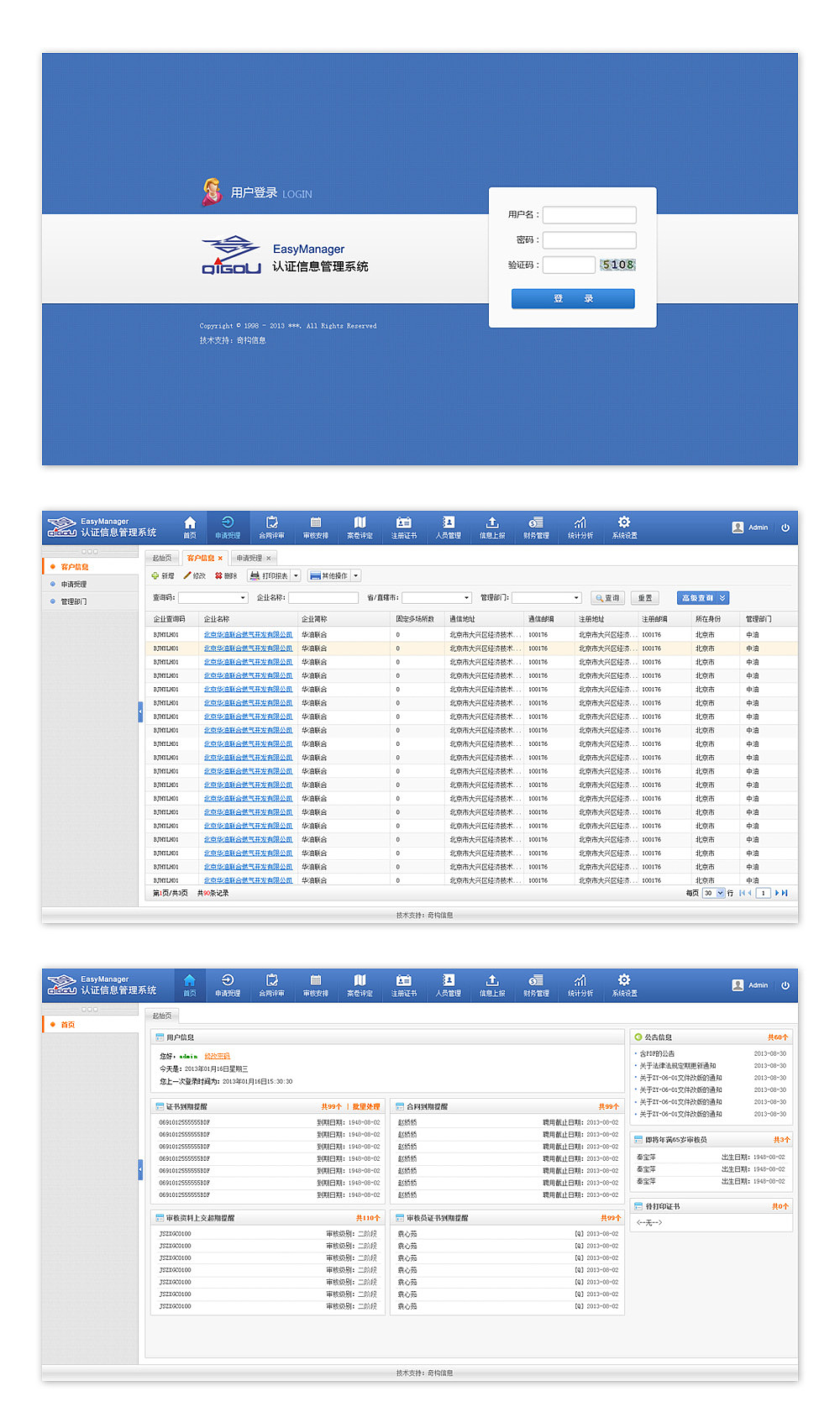Viewport: 840px width, 1428px height.
Task: Close the 客户信息 tab
Action: [x=220, y=558]
